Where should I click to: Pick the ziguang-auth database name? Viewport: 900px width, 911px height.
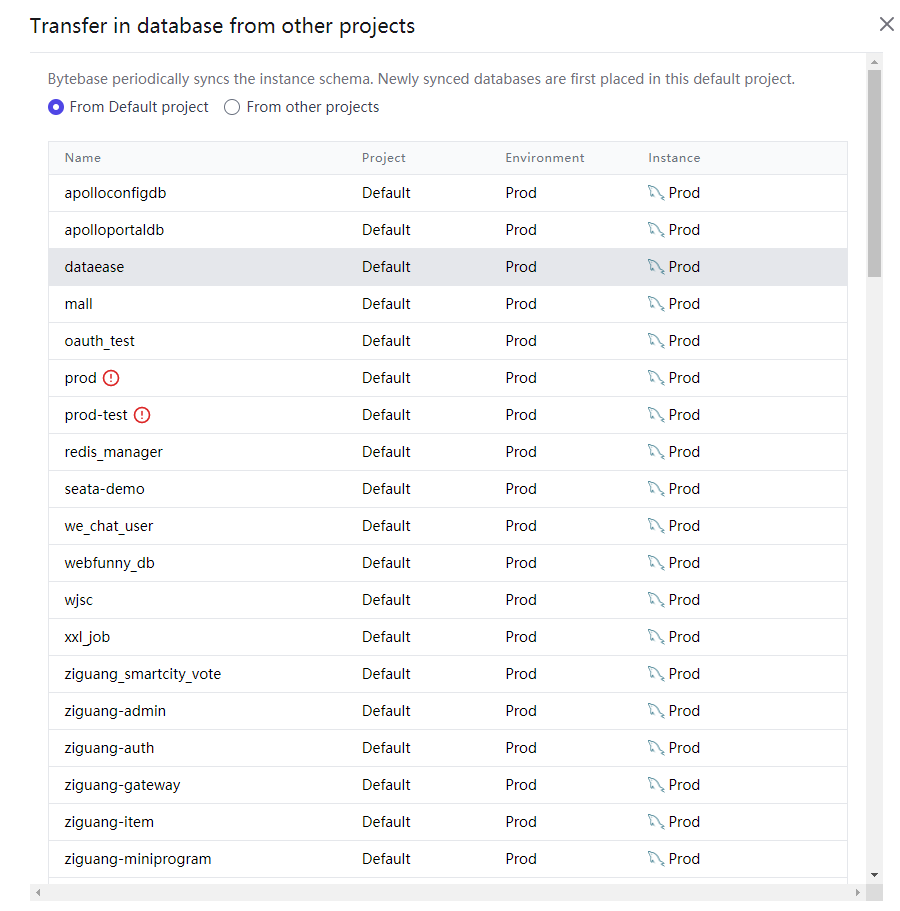pos(109,748)
